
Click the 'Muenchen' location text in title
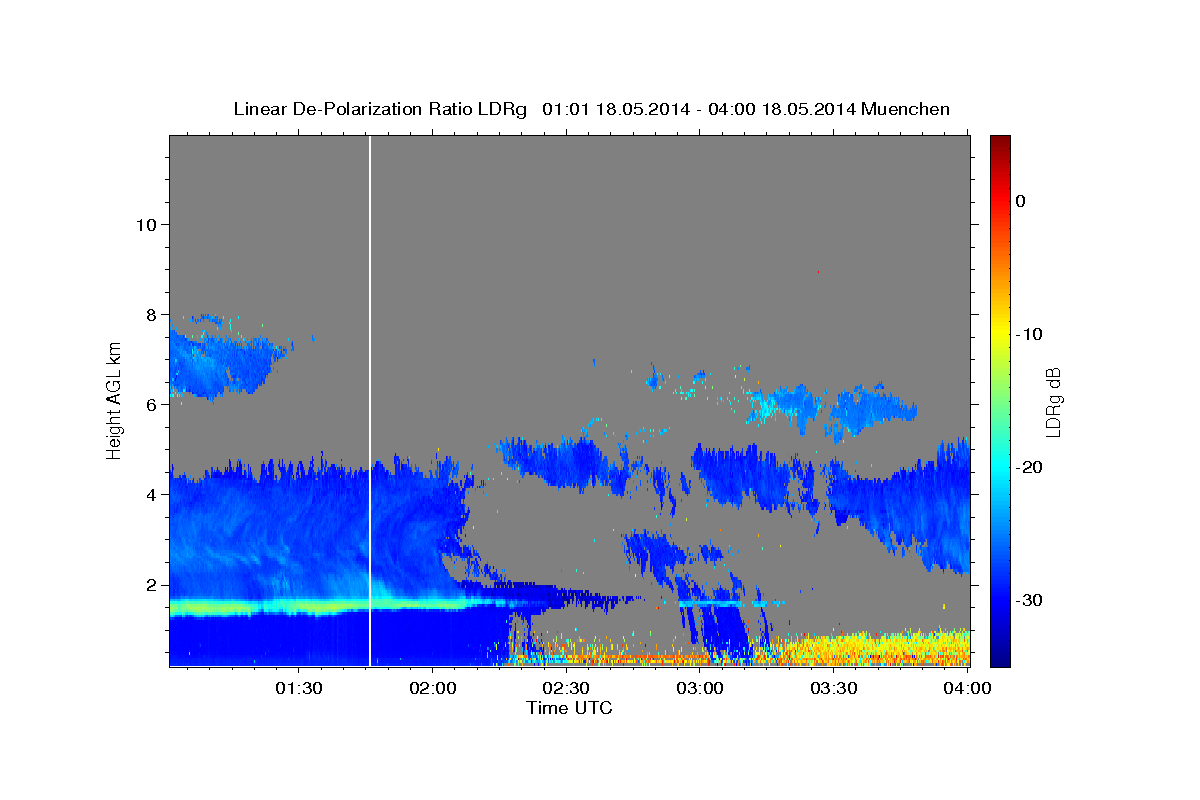tap(905, 109)
